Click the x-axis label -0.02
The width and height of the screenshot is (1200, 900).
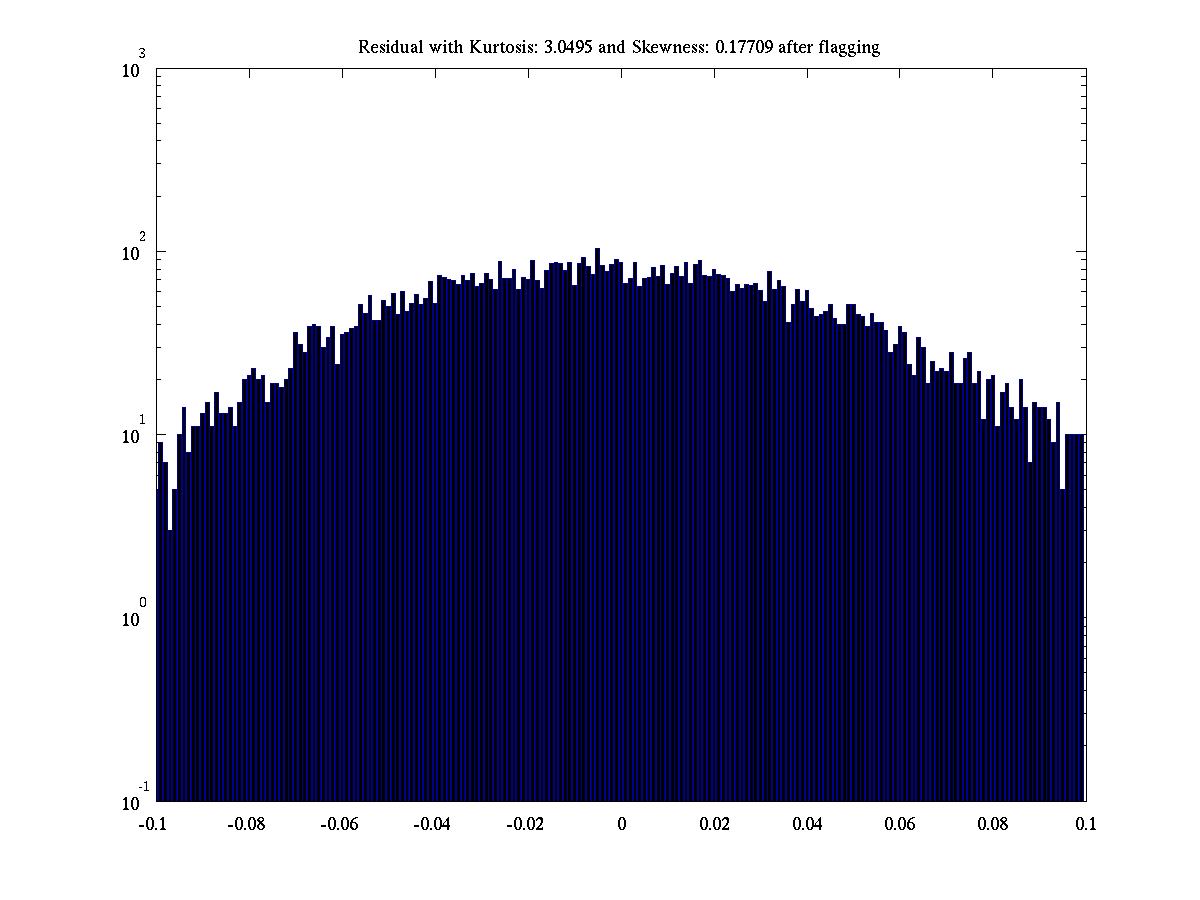tap(526, 825)
